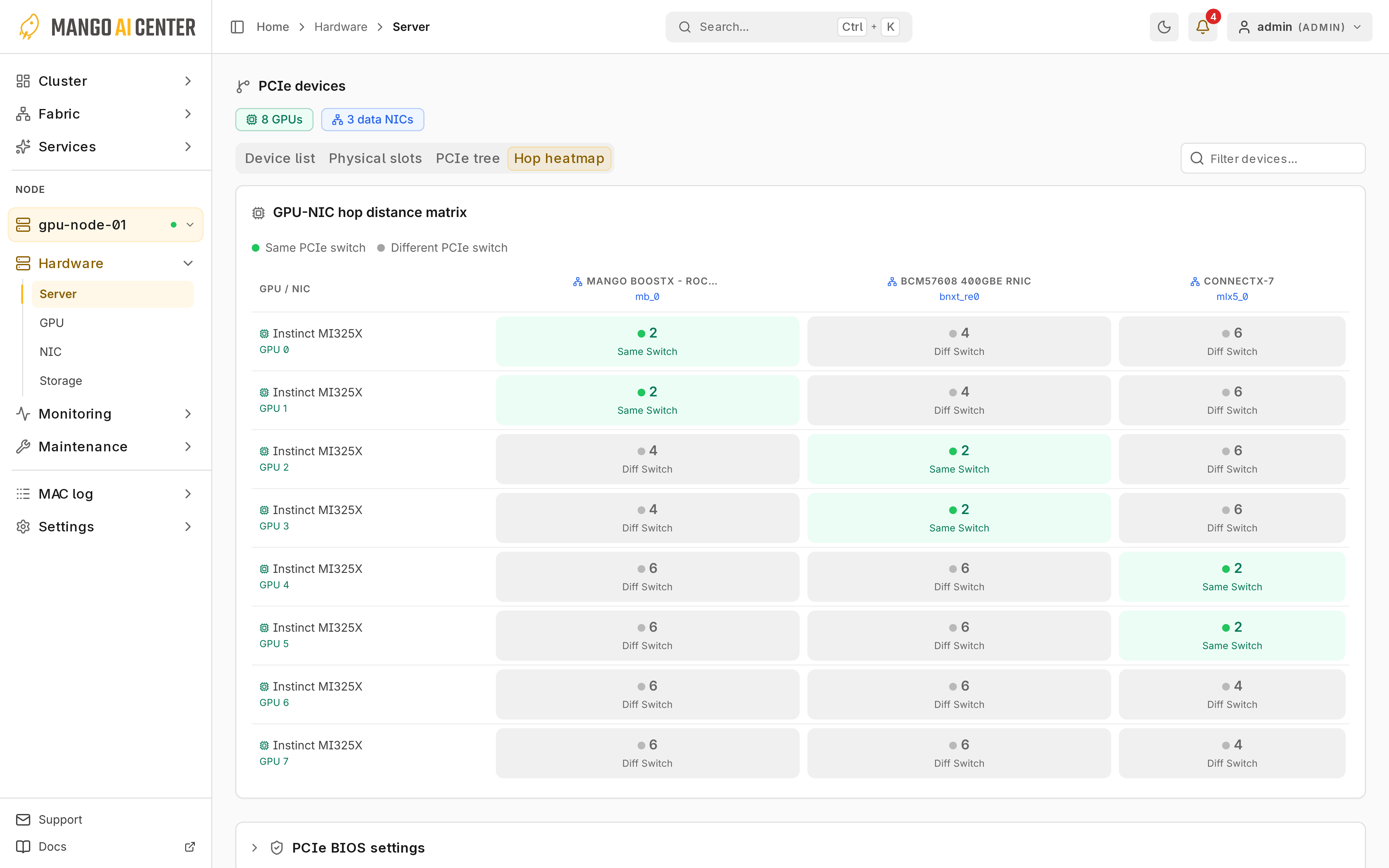Switch to the PCIe tree tab

point(468,158)
